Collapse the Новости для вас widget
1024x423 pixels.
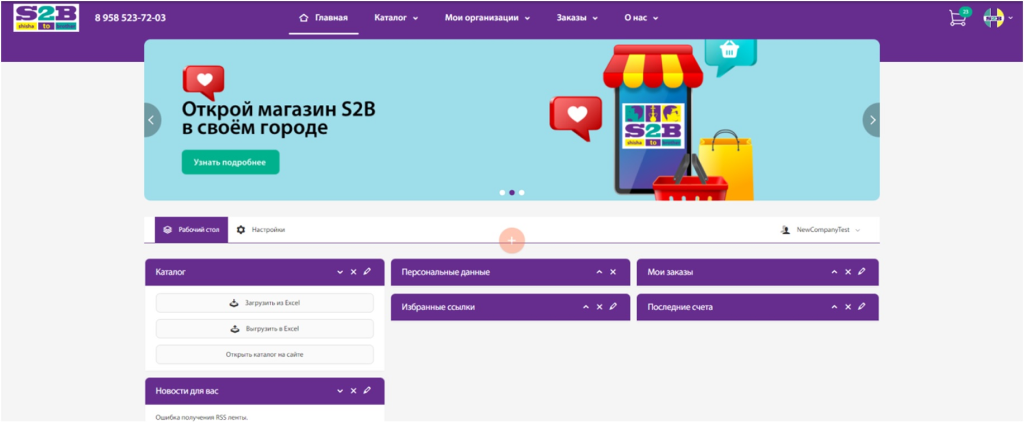340,391
